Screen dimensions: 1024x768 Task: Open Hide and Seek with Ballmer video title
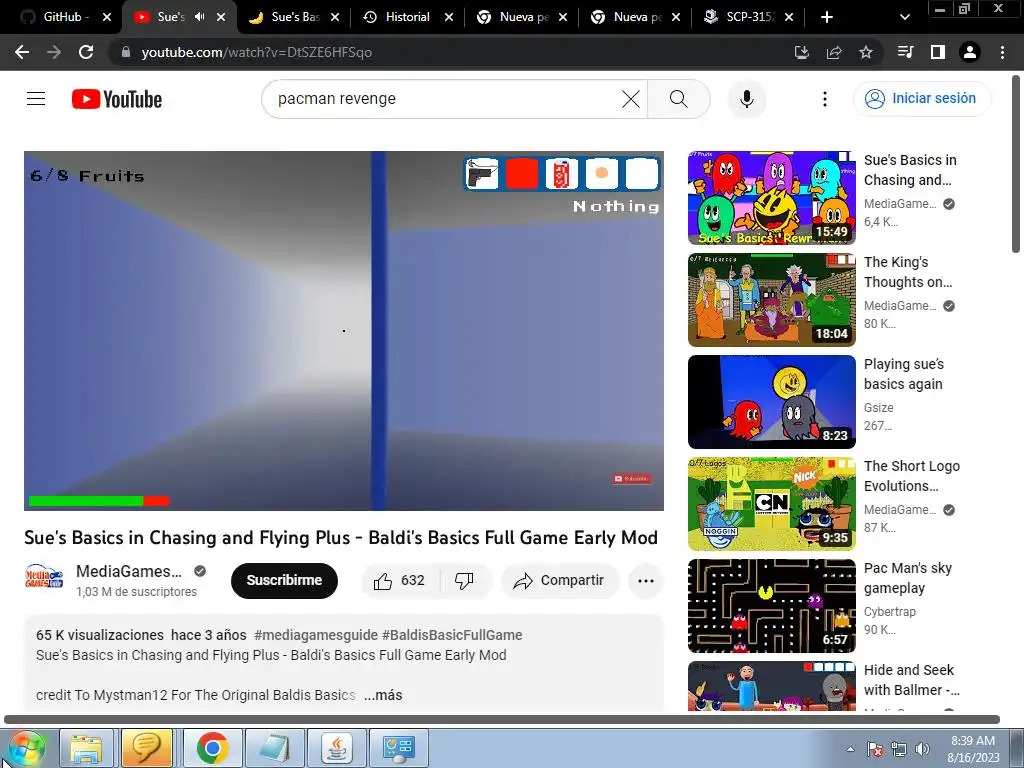[912, 680]
